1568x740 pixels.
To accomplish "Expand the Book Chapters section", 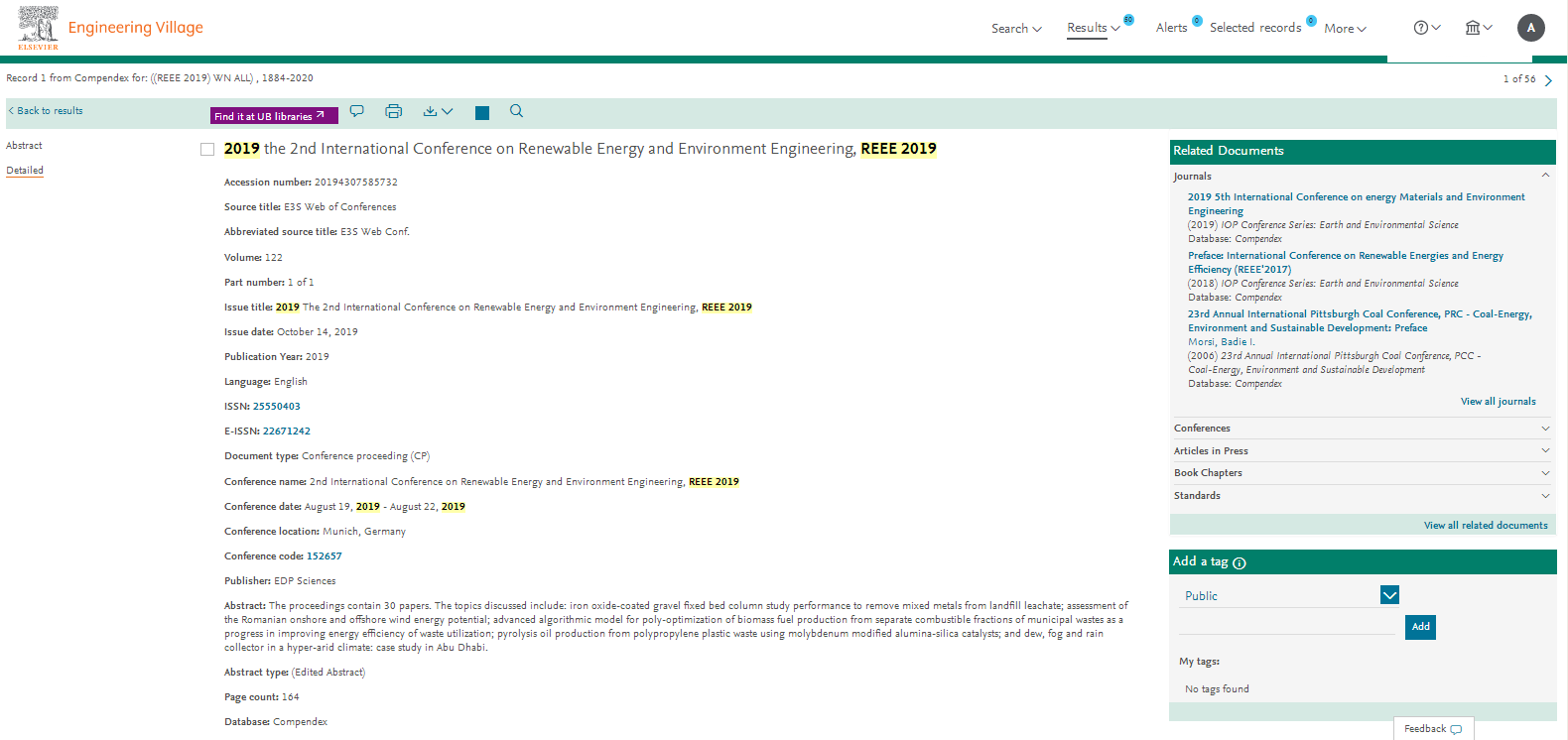I will coord(1360,473).
